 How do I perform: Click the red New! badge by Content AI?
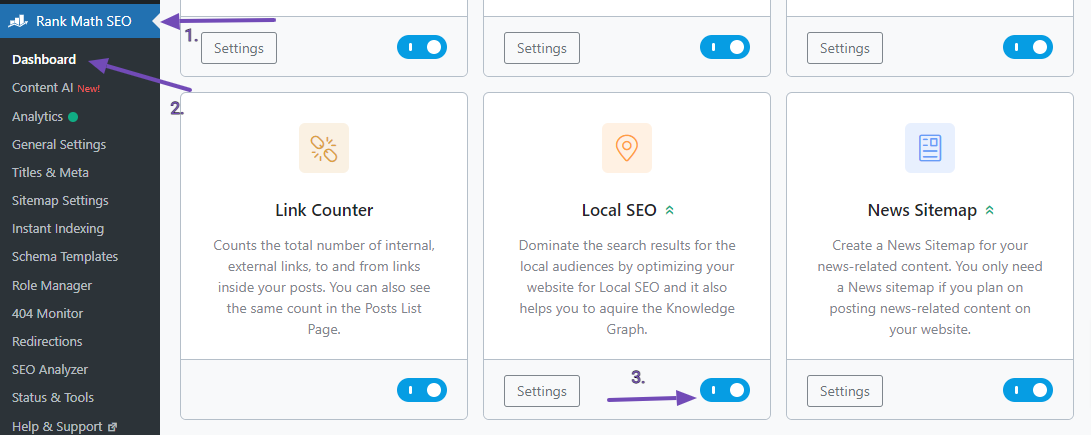coord(88,88)
